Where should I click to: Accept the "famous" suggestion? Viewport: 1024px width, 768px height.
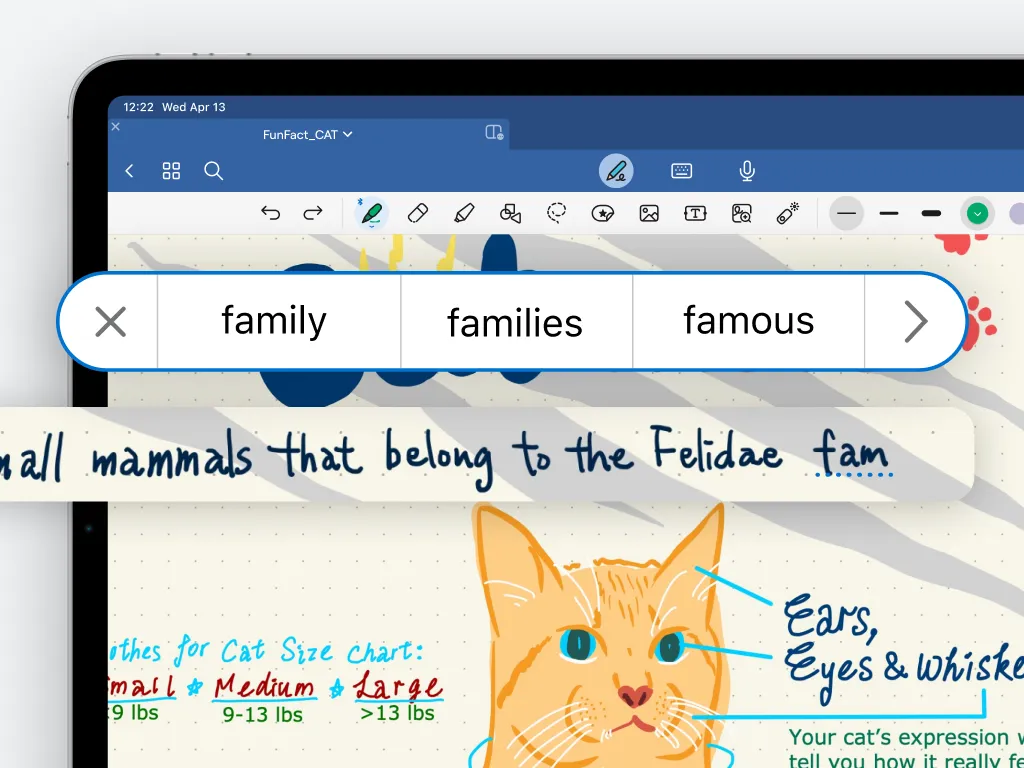click(x=748, y=321)
